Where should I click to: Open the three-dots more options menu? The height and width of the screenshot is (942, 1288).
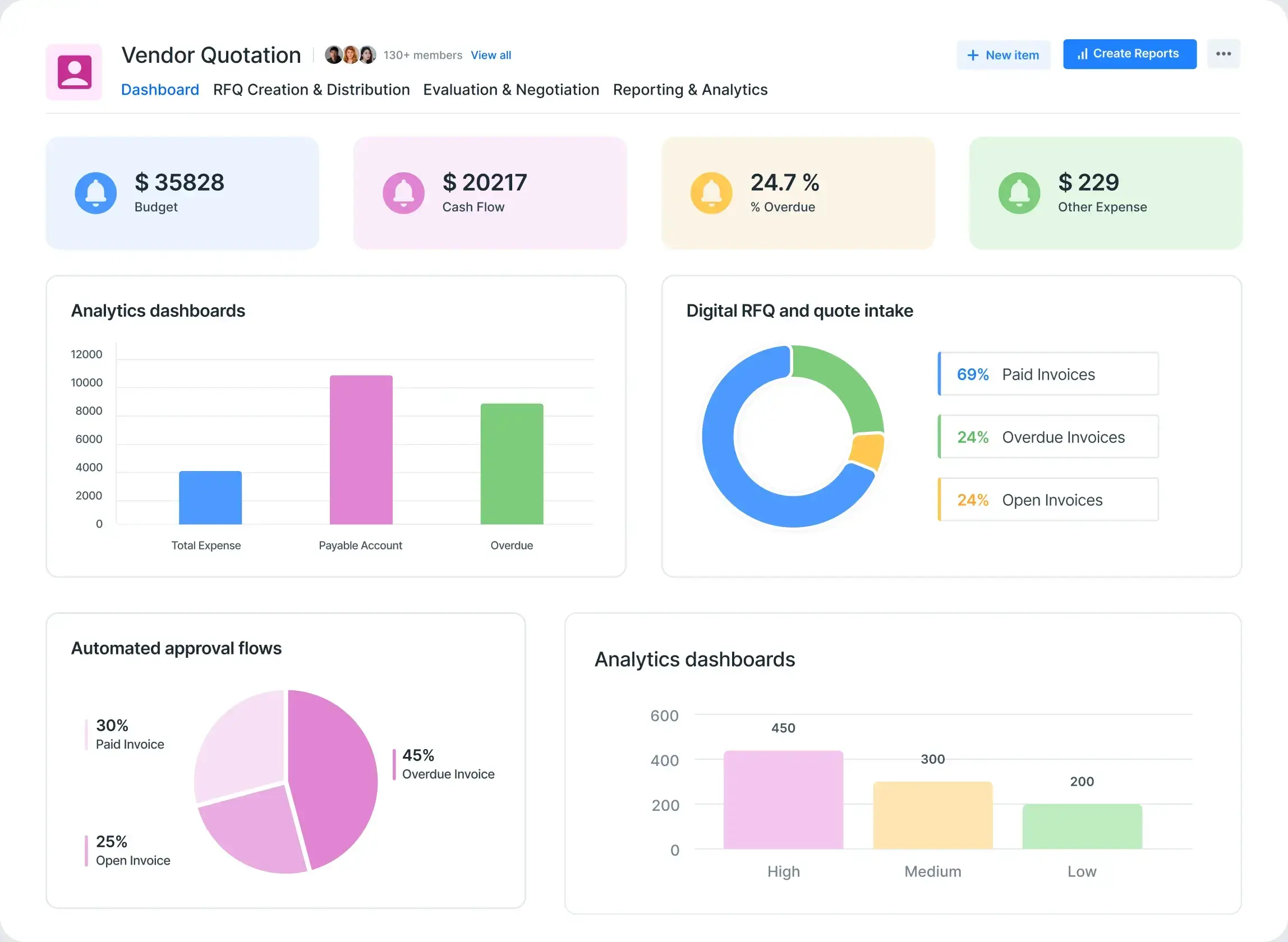coord(1223,54)
